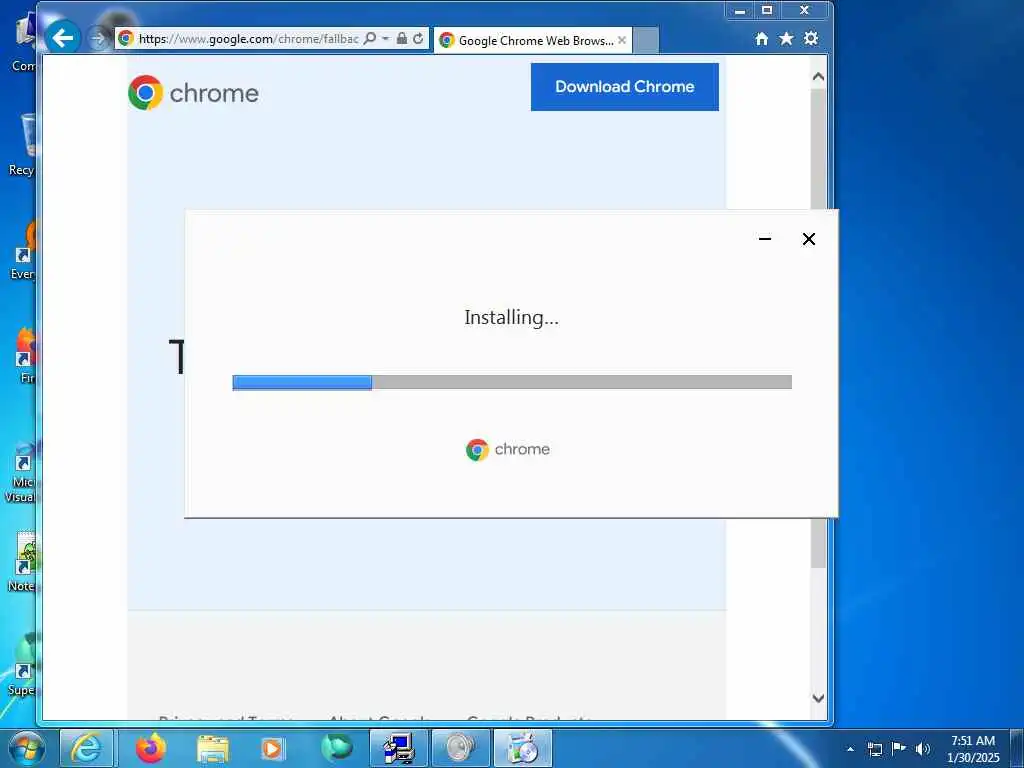The height and width of the screenshot is (768, 1024).
Task: Click the page scrollbar down arrow
Action: (x=818, y=698)
